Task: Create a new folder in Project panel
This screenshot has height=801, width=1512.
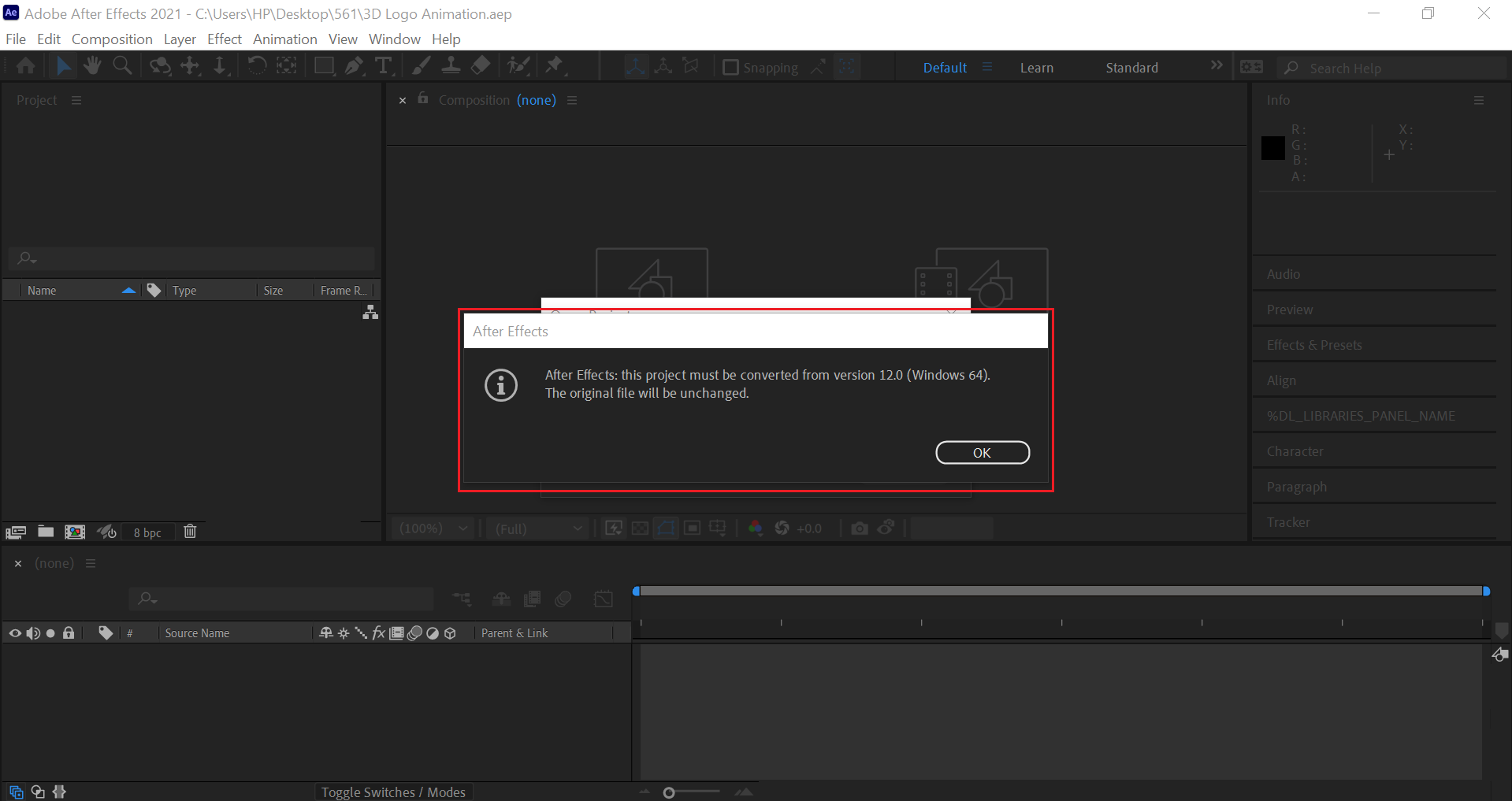Action: [46, 532]
